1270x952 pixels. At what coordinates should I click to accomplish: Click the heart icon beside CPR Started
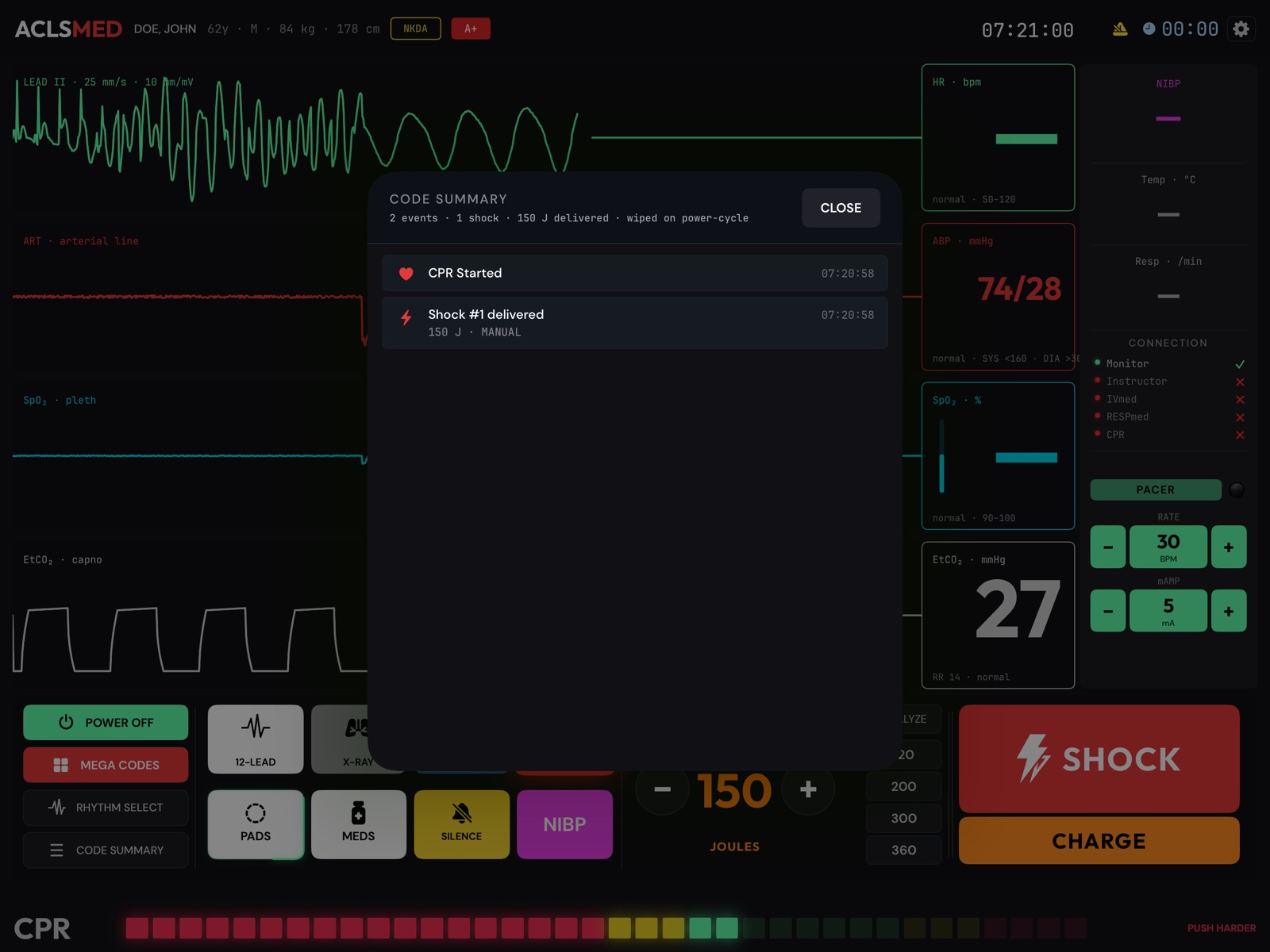coord(406,274)
